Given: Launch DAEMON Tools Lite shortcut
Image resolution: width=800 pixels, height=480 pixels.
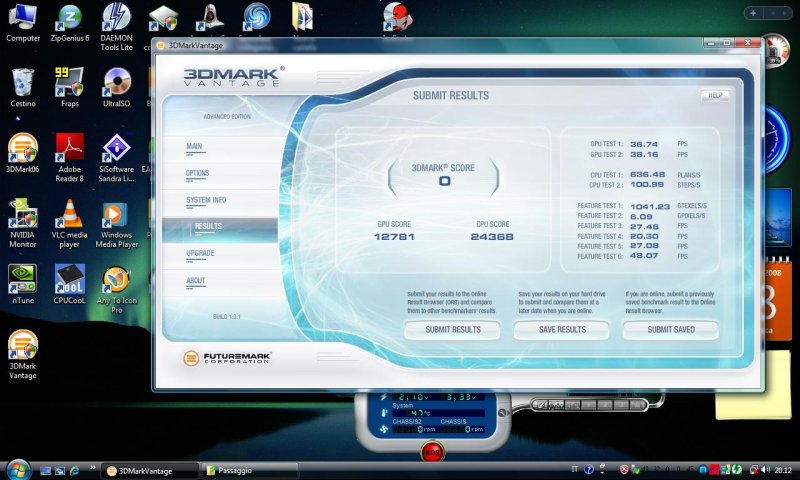Looking at the screenshot, I should click(x=116, y=27).
